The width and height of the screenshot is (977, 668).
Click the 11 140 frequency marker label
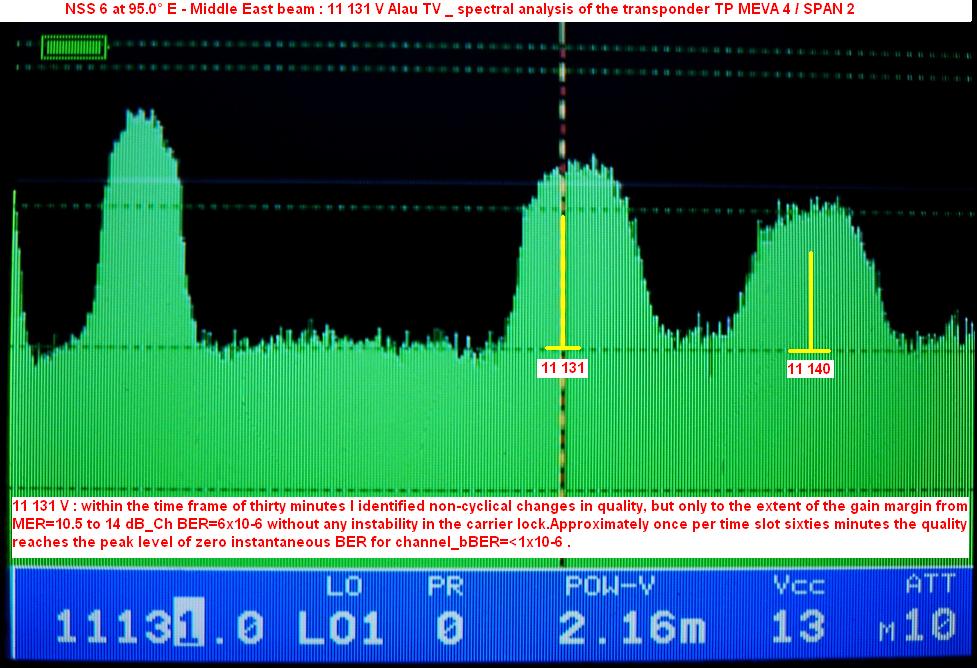coord(809,369)
